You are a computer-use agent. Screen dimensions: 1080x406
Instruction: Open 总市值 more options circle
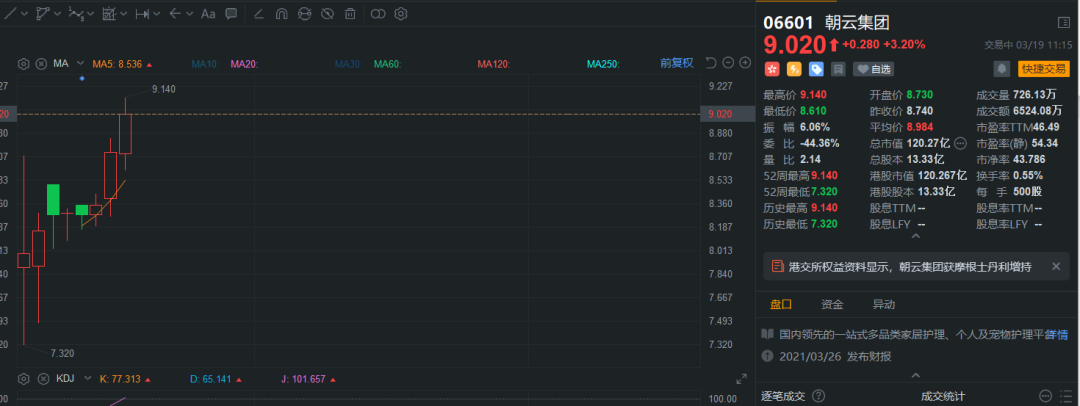[x=960, y=143]
